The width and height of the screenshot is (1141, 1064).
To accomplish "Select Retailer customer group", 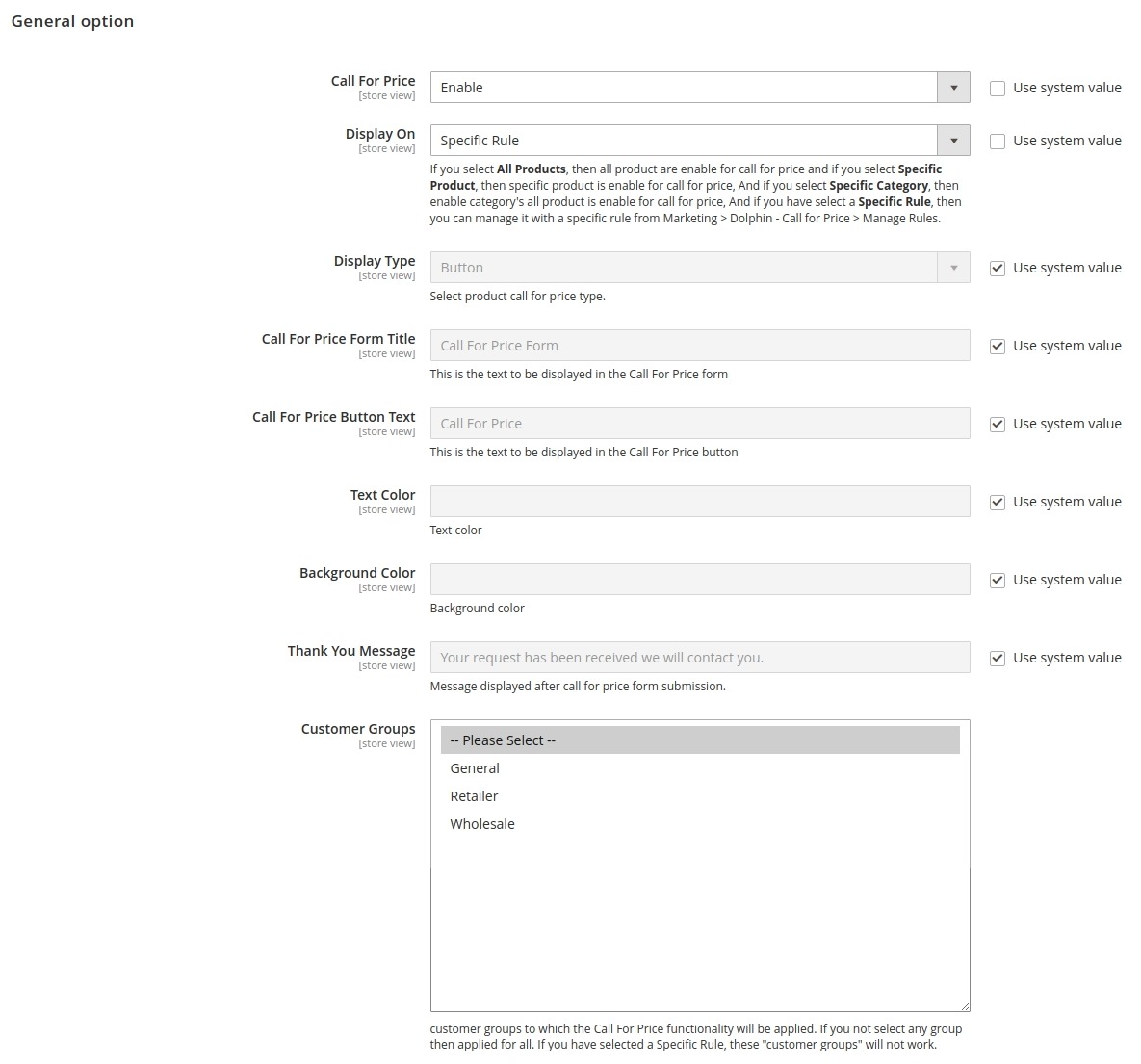I will pos(474,796).
